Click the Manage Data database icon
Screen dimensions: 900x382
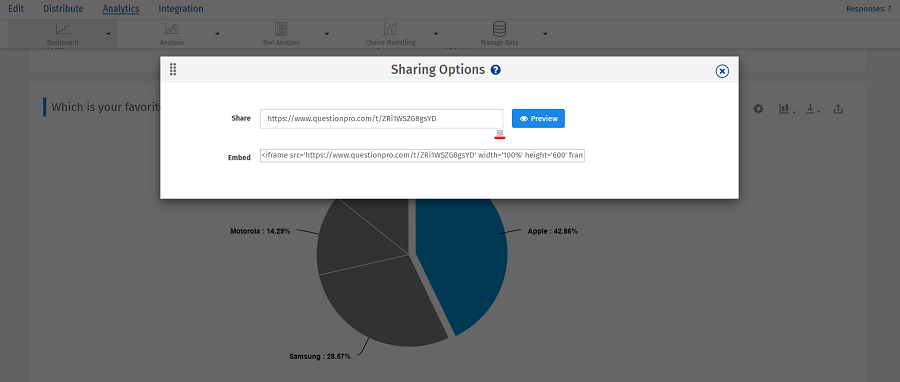click(x=499, y=29)
